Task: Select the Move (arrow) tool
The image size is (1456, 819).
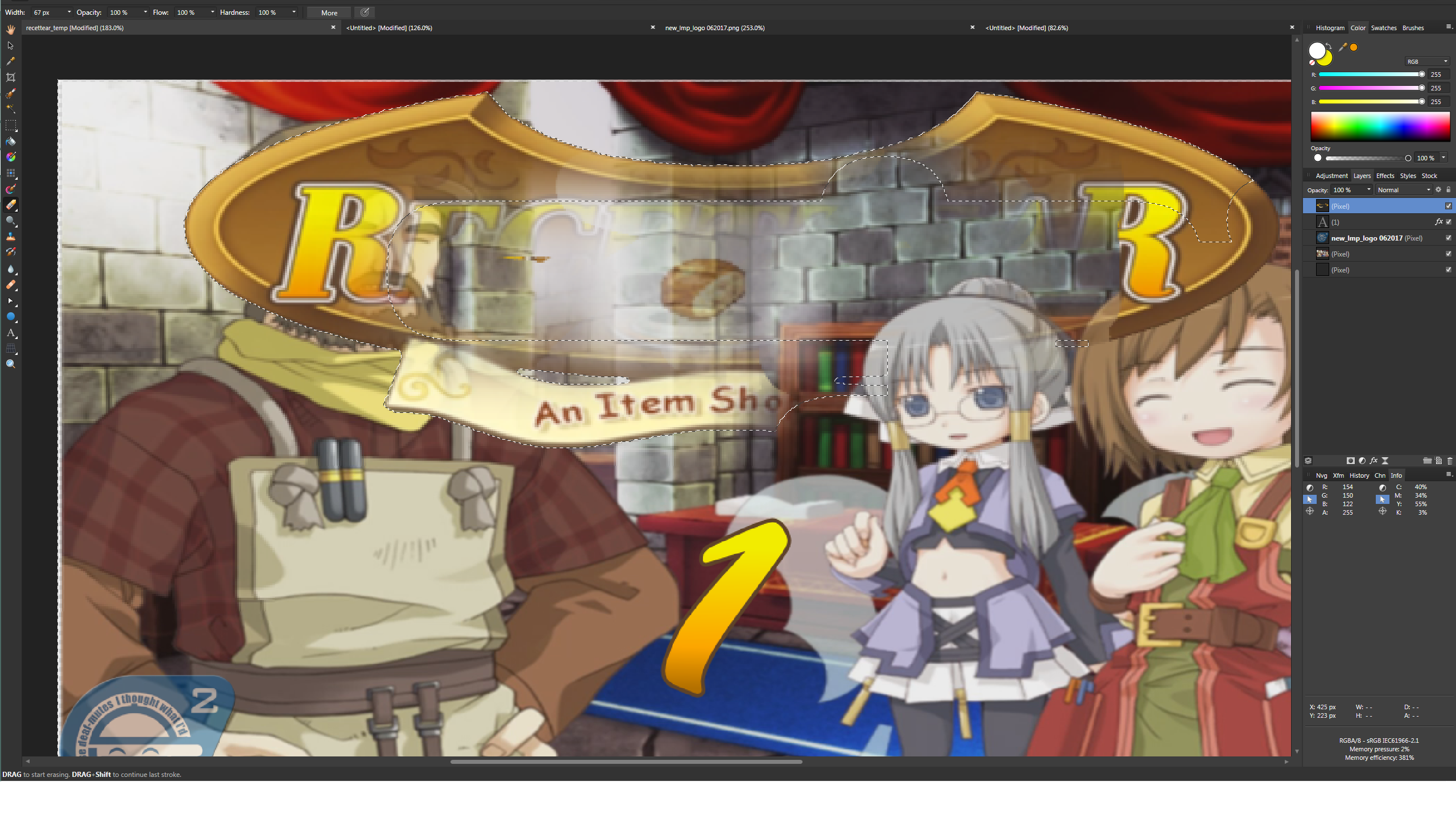Action: click(x=11, y=45)
